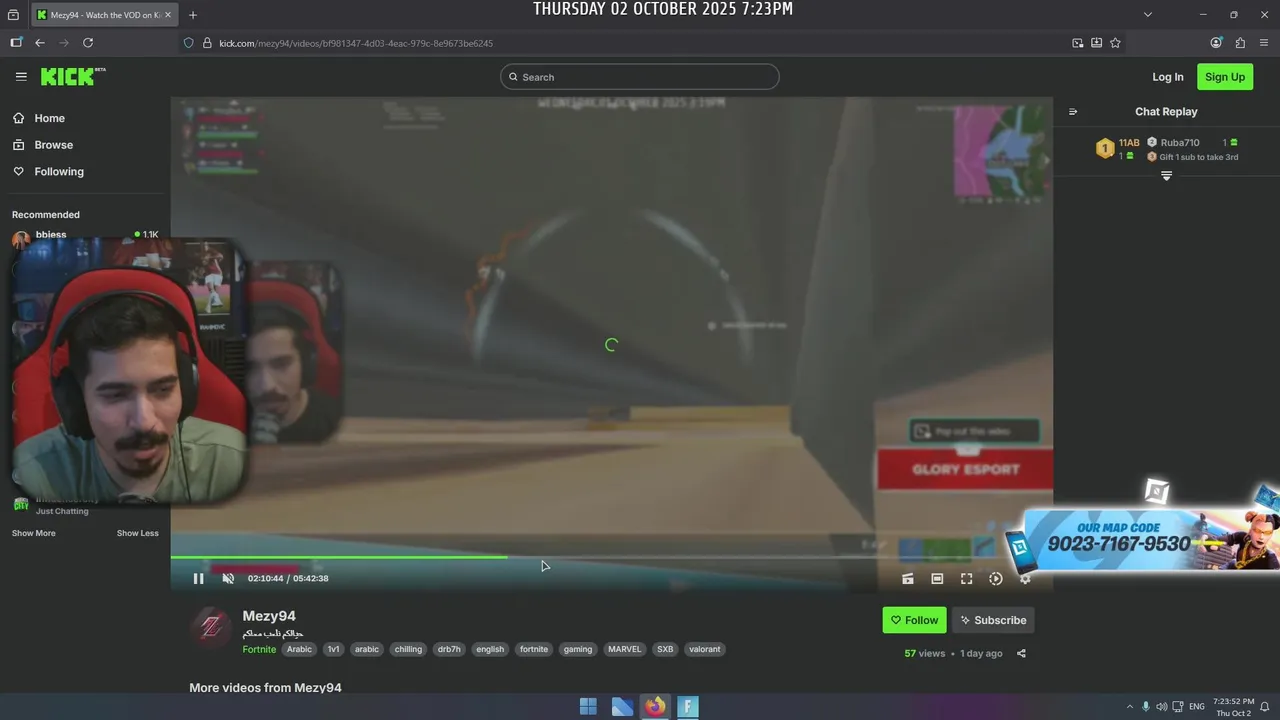
Task: Open the Firefox application hamburger menu
Action: (x=1264, y=43)
